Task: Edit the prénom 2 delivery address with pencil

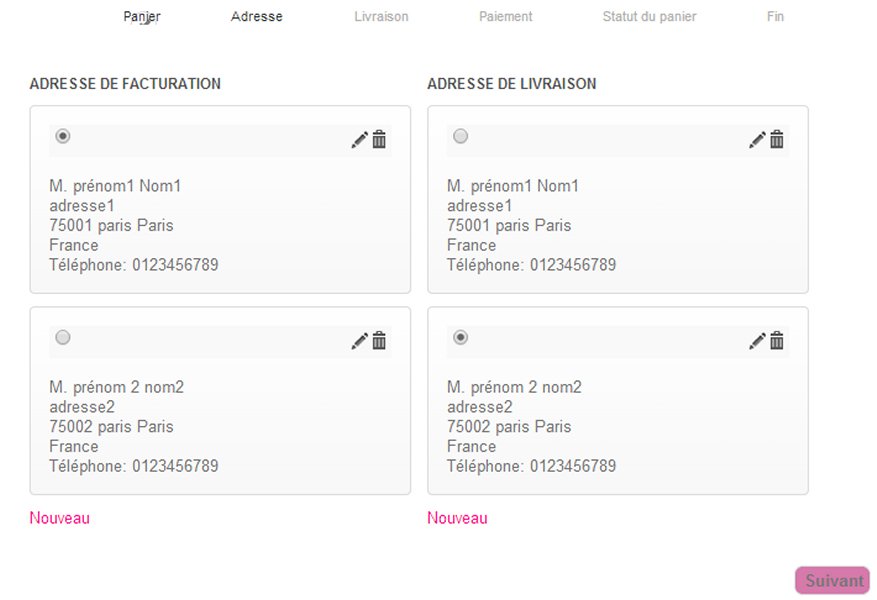Action: point(757,341)
